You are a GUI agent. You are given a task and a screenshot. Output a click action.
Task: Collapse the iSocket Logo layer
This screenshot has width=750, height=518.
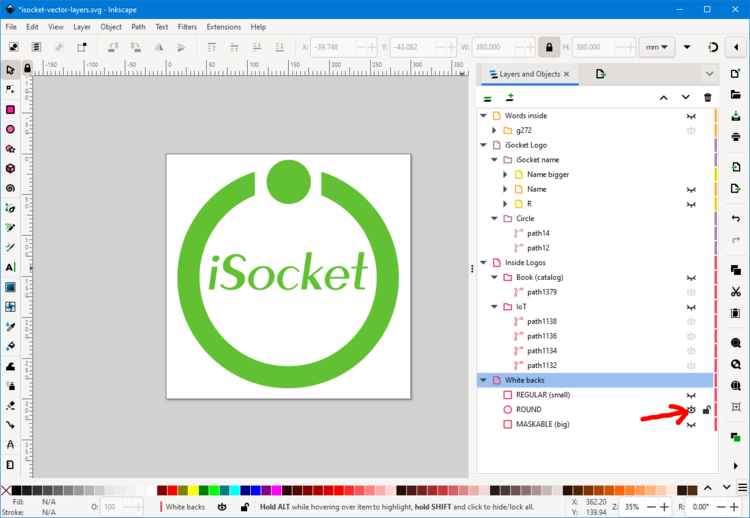point(484,145)
